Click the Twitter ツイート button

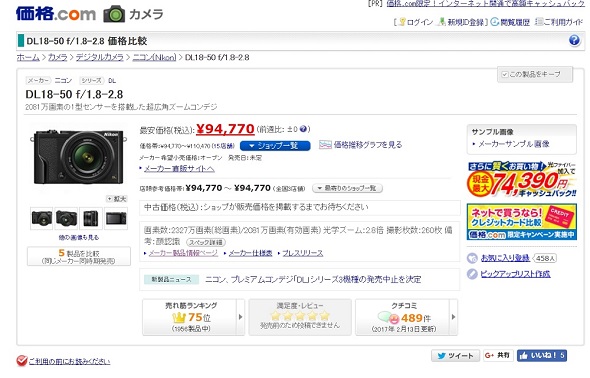click(455, 355)
